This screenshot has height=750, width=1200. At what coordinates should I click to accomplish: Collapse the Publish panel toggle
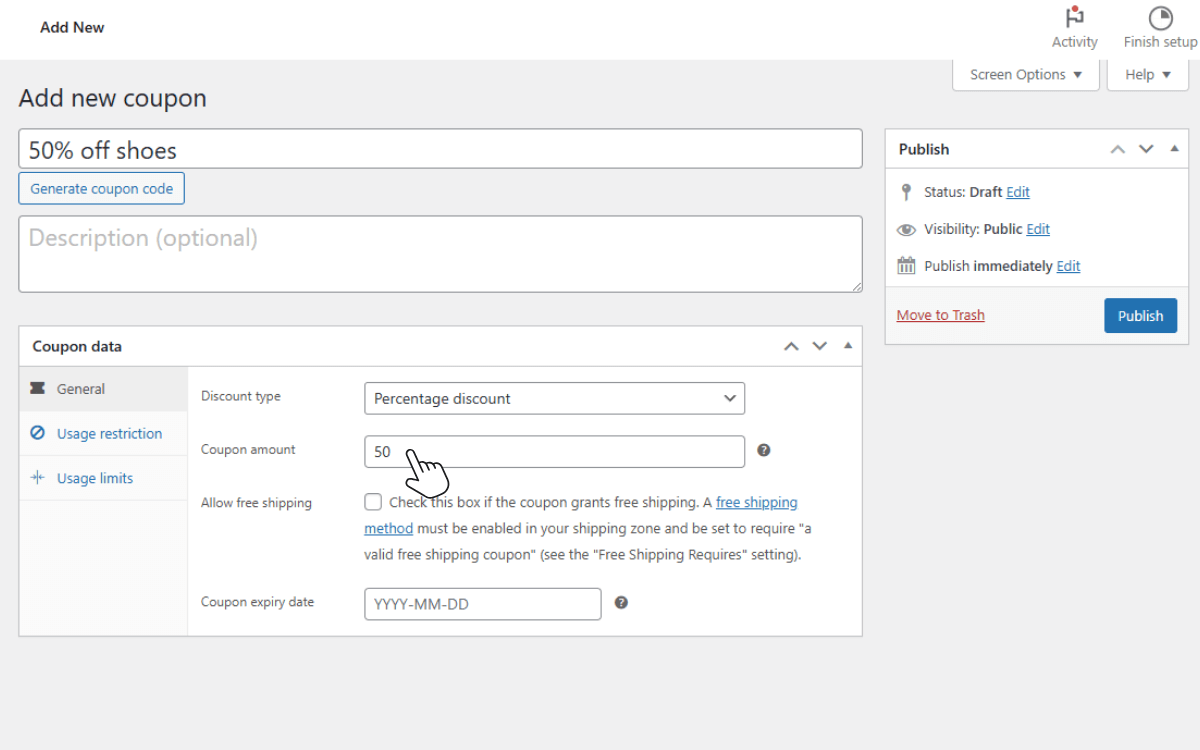(x=1174, y=149)
